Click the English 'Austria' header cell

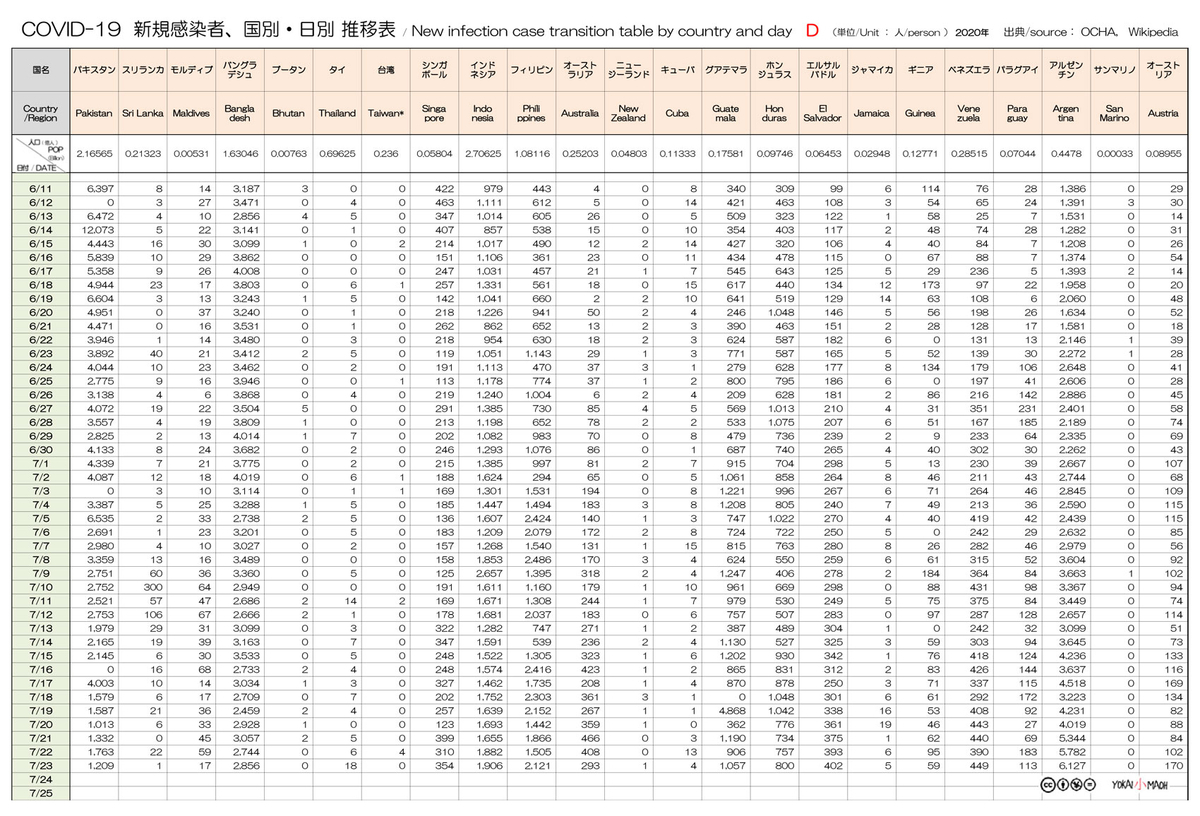(1163, 114)
